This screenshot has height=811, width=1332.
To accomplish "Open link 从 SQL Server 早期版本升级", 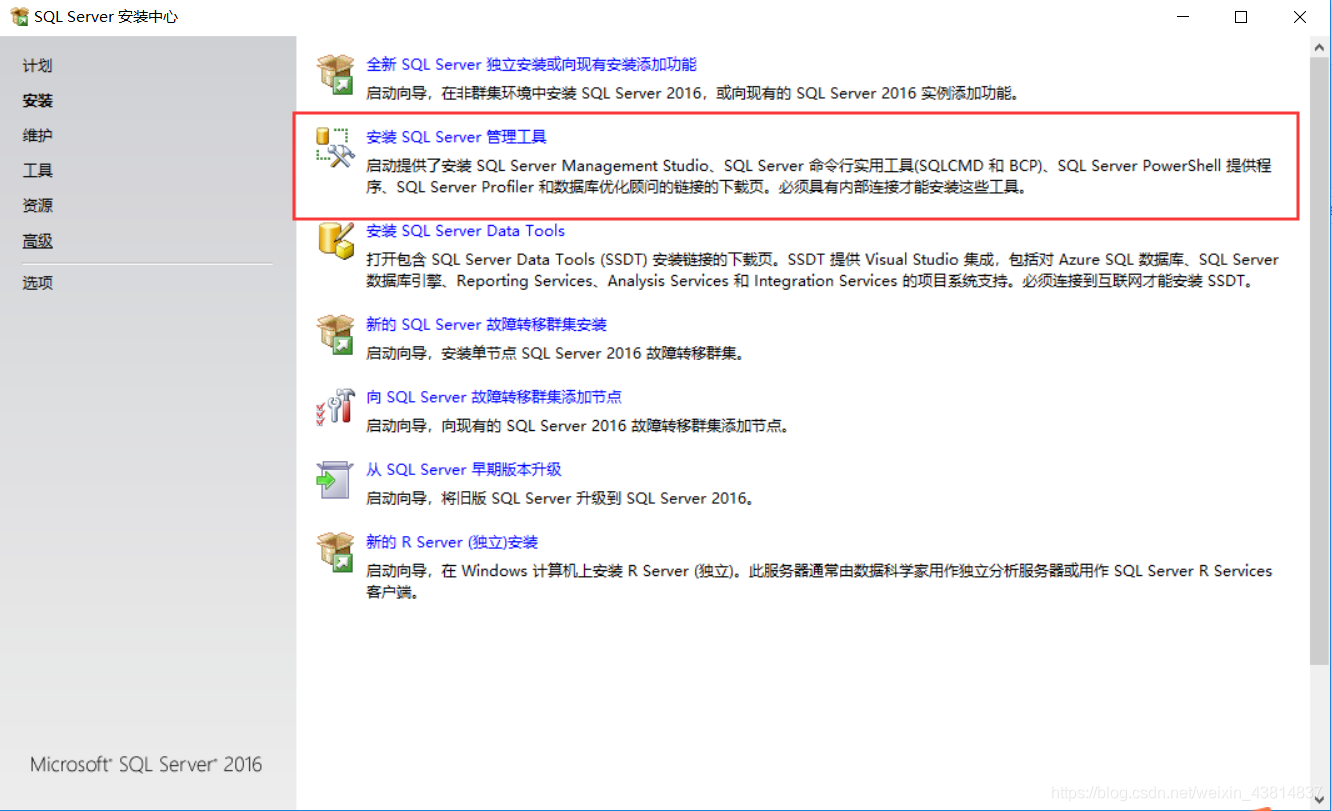I will click(464, 470).
